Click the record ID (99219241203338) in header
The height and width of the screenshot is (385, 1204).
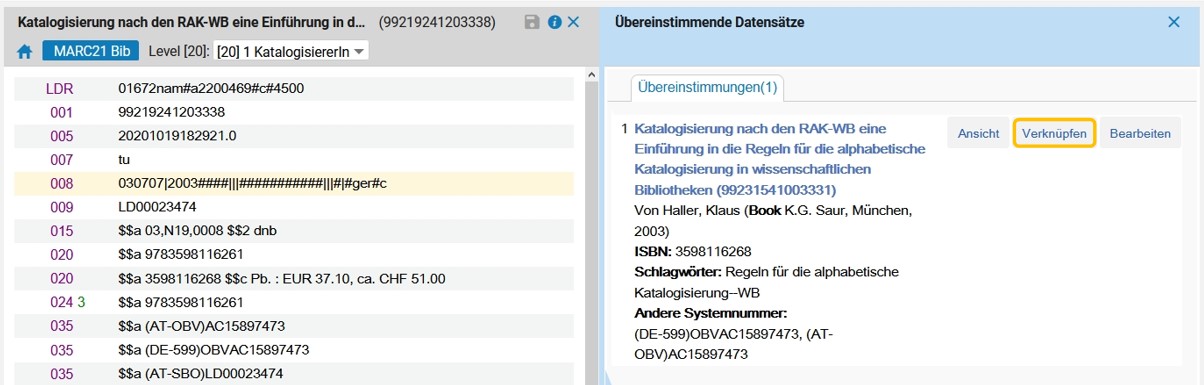click(436, 21)
